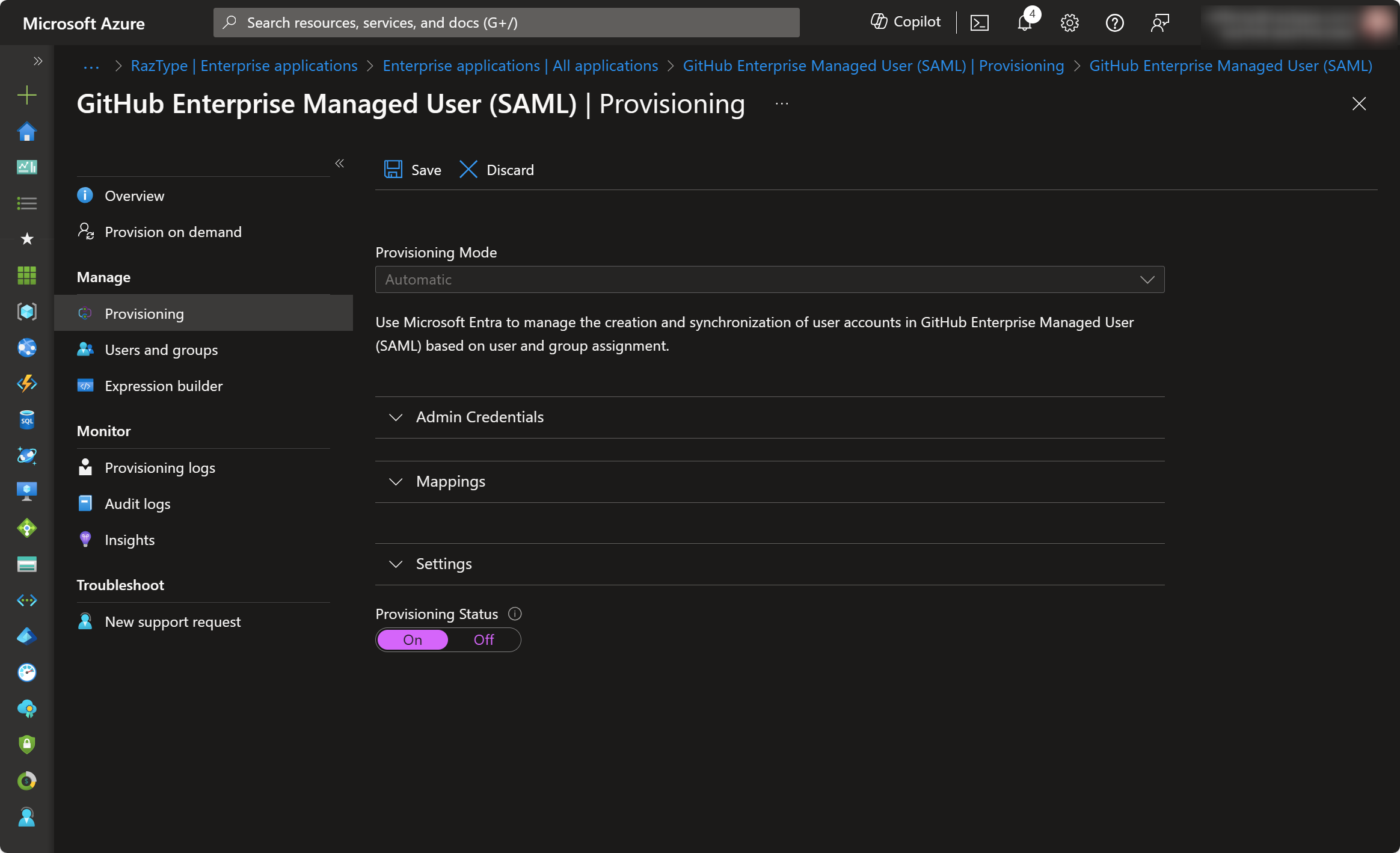
Task: Set Provisioning Status to Off
Action: pyautogui.click(x=484, y=639)
